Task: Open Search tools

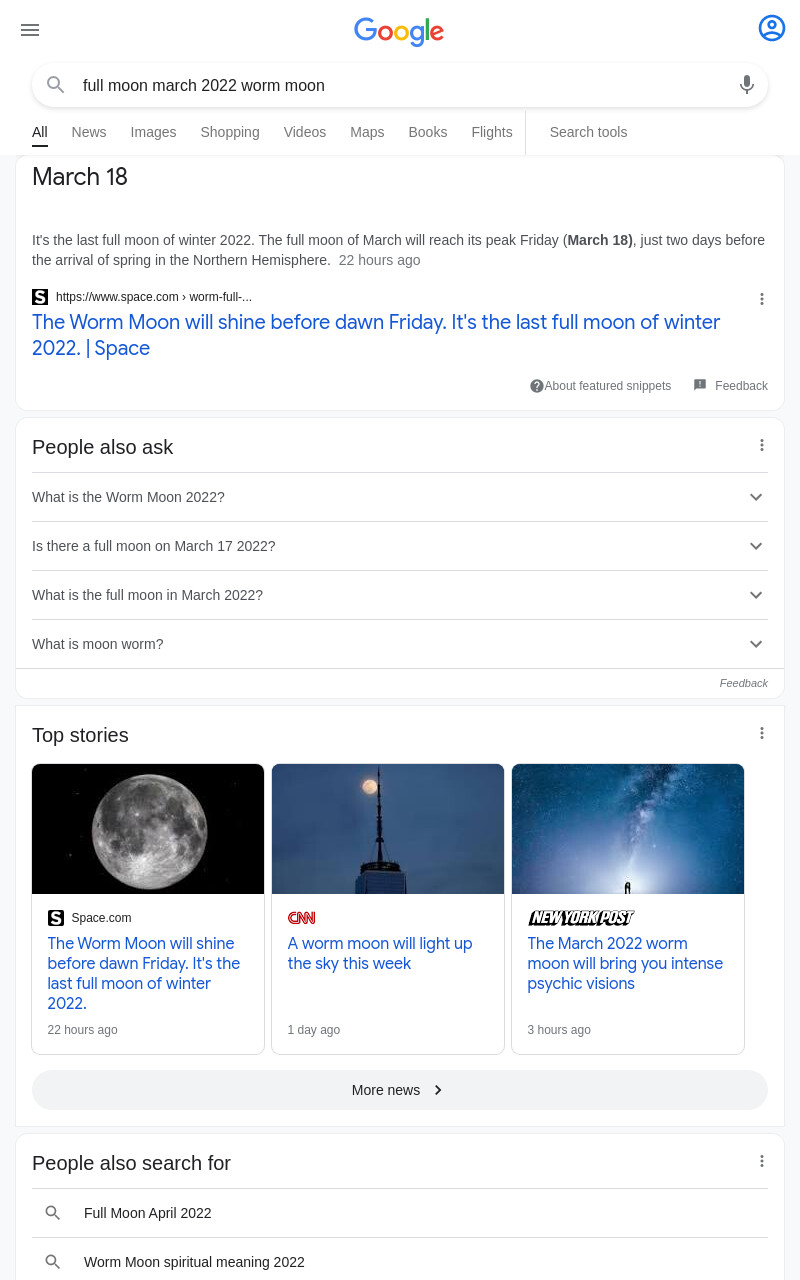Action: [x=588, y=132]
